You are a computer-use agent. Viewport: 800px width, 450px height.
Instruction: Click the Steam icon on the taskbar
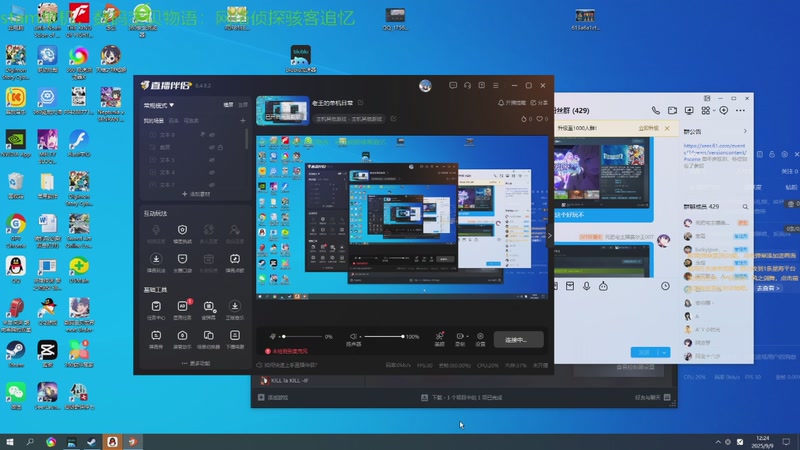click(91, 442)
